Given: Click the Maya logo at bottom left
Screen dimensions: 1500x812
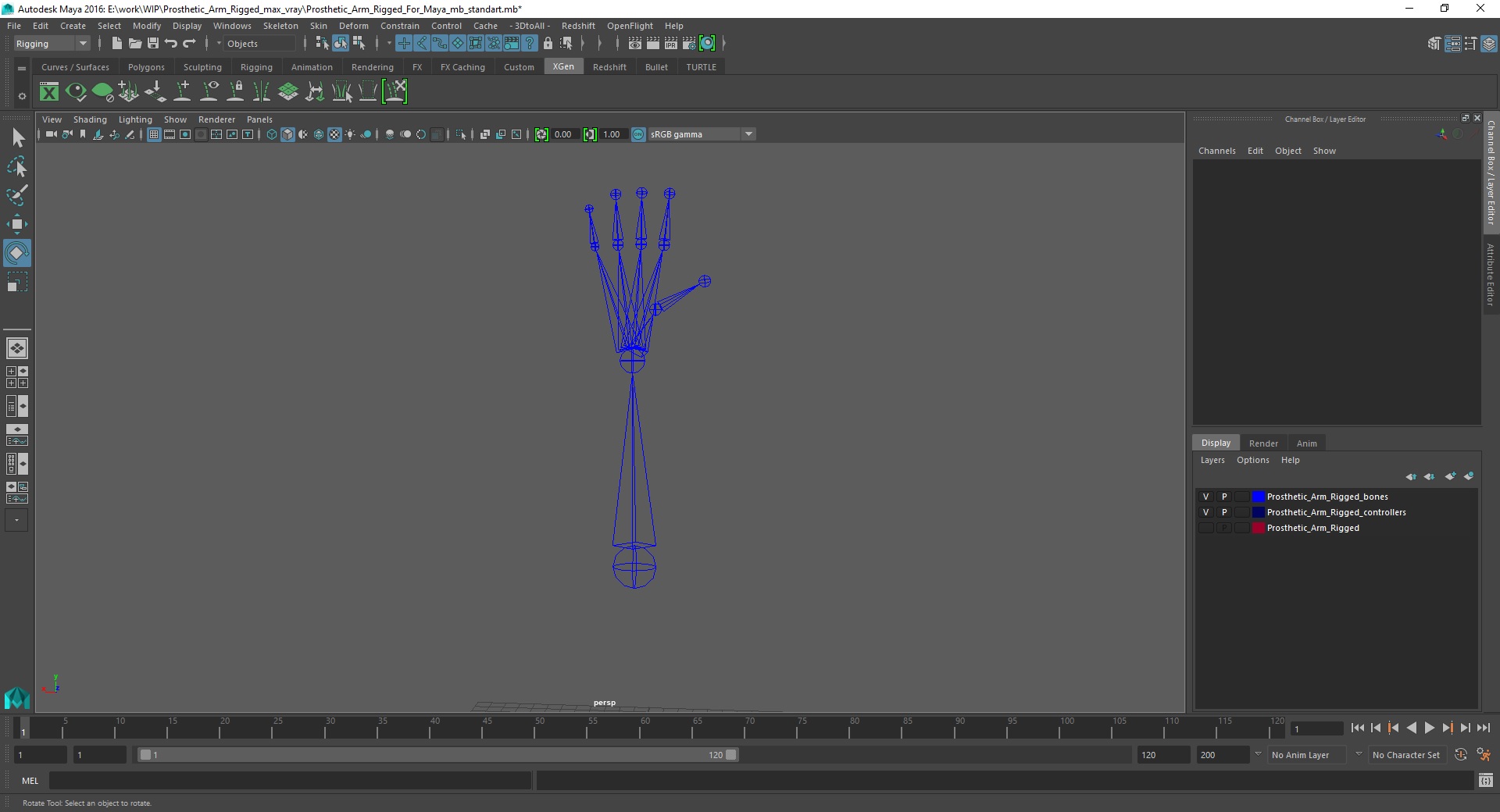Looking at the screenshot, I should pos(17,697).
